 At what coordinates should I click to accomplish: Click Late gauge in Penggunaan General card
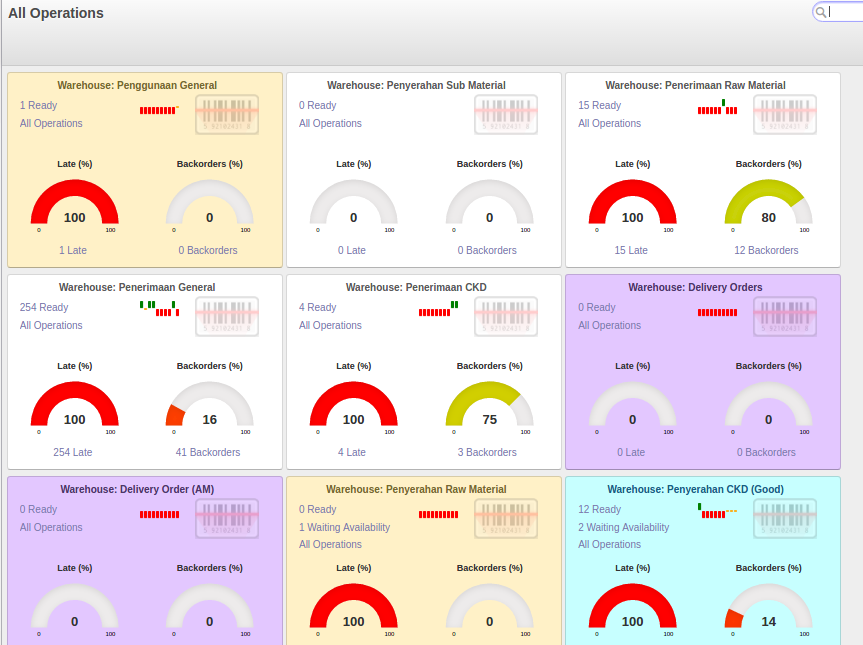click(x=75, y=205)
